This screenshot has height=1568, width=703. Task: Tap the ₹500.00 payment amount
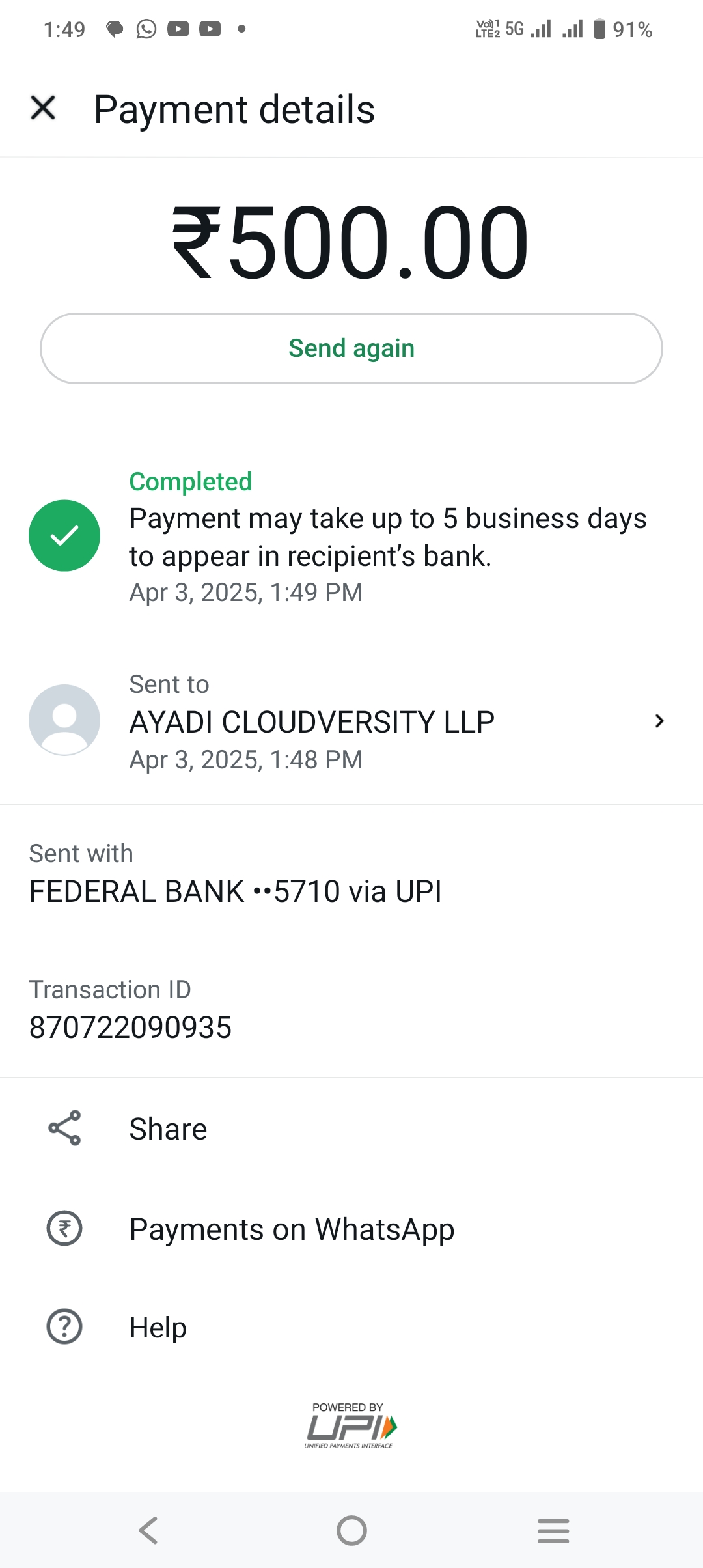(x=351, y=243)
